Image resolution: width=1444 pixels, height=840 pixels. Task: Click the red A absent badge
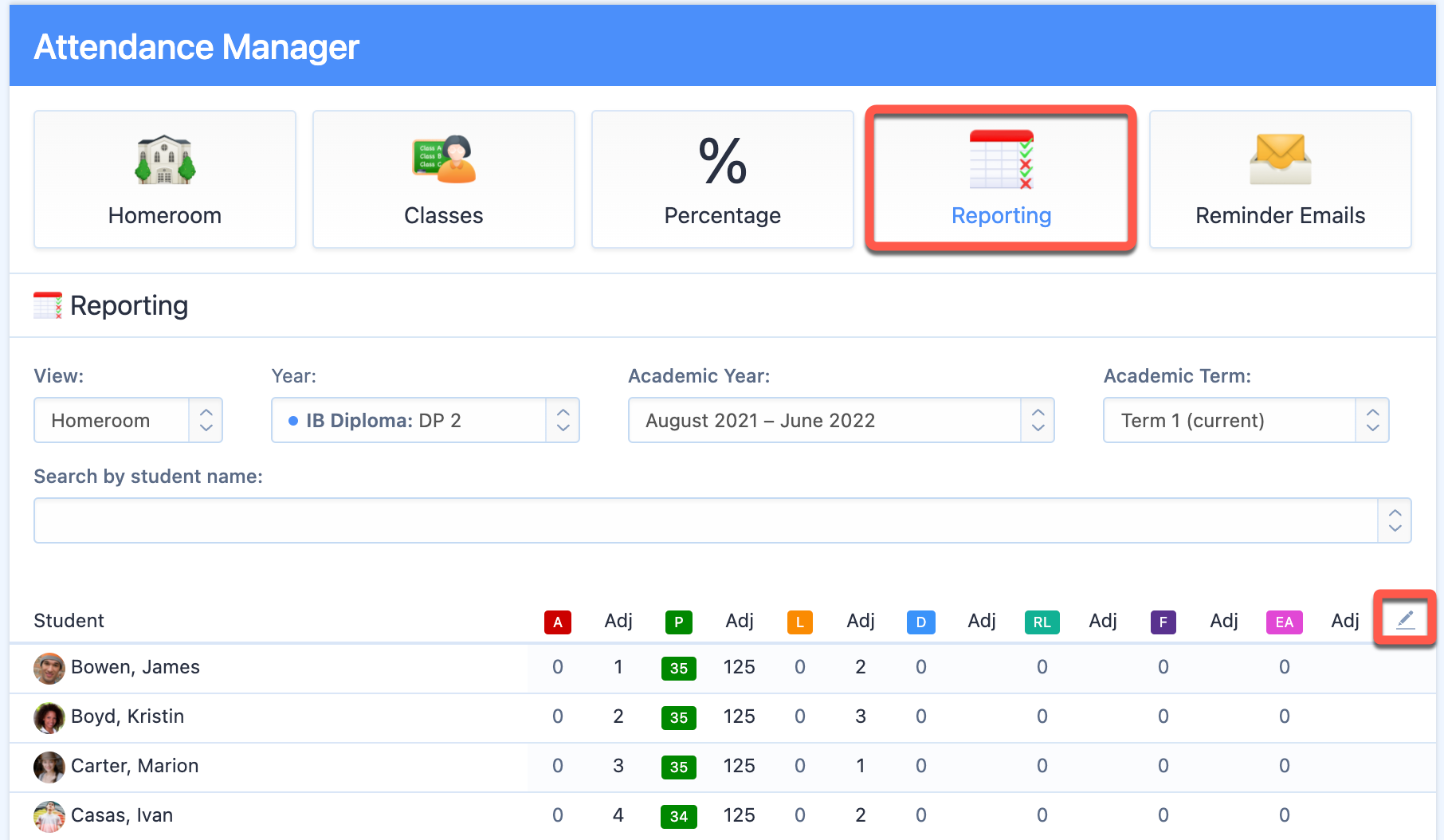click(x=557, y=622)
